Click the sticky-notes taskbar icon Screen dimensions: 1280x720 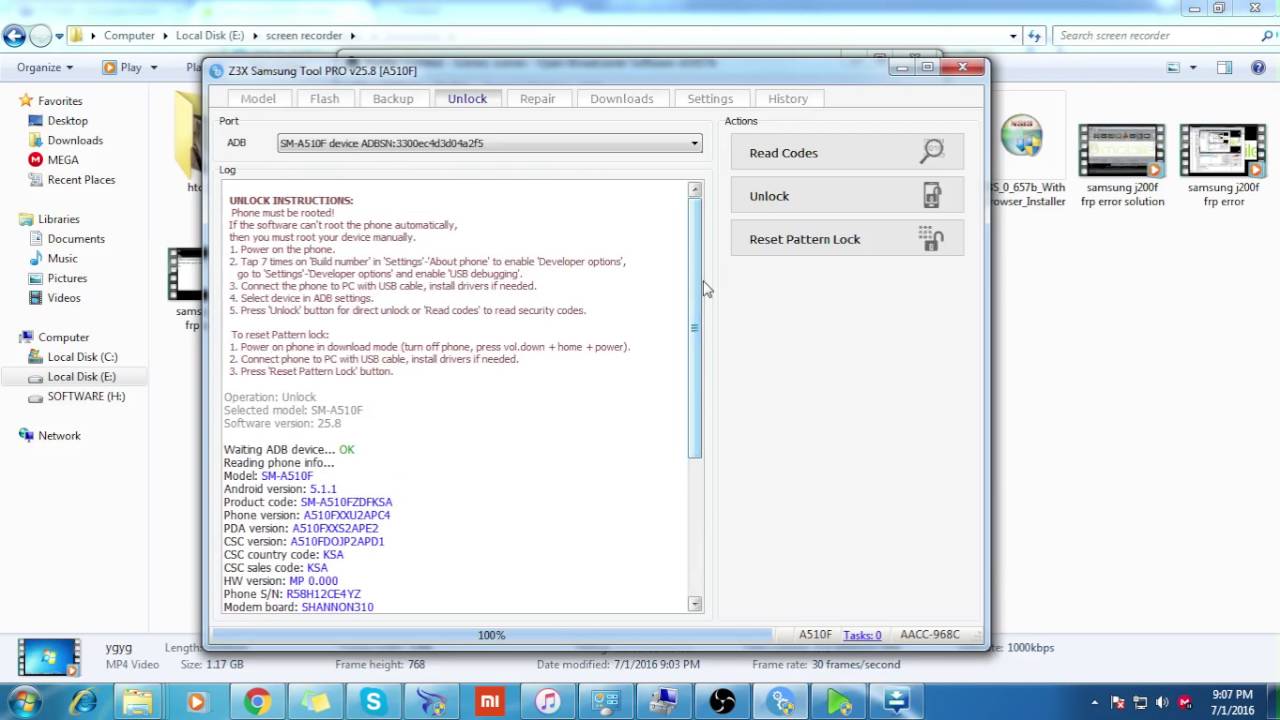(315, 702)
